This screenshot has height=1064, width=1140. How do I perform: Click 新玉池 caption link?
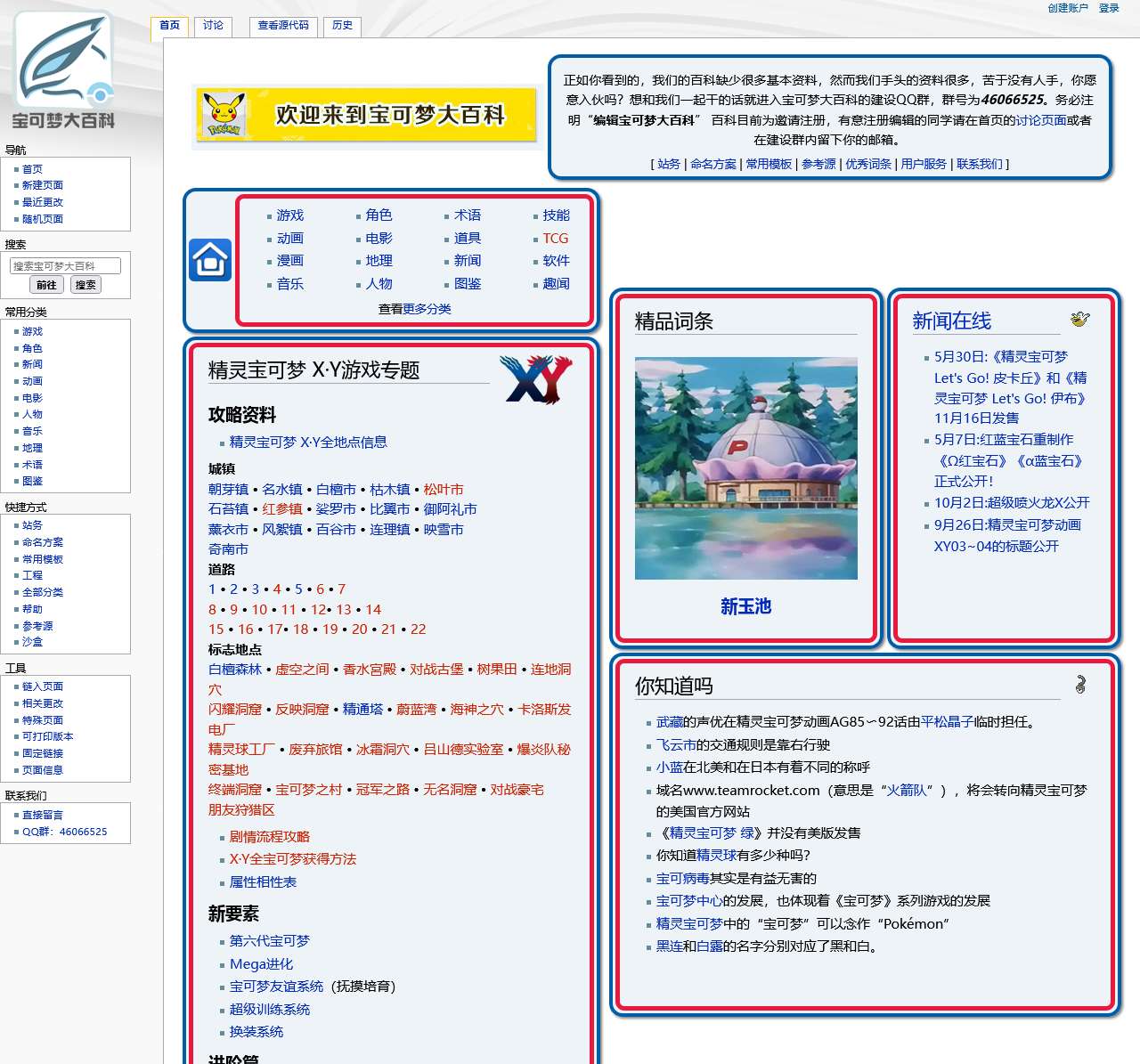click(x=746, y=606)
